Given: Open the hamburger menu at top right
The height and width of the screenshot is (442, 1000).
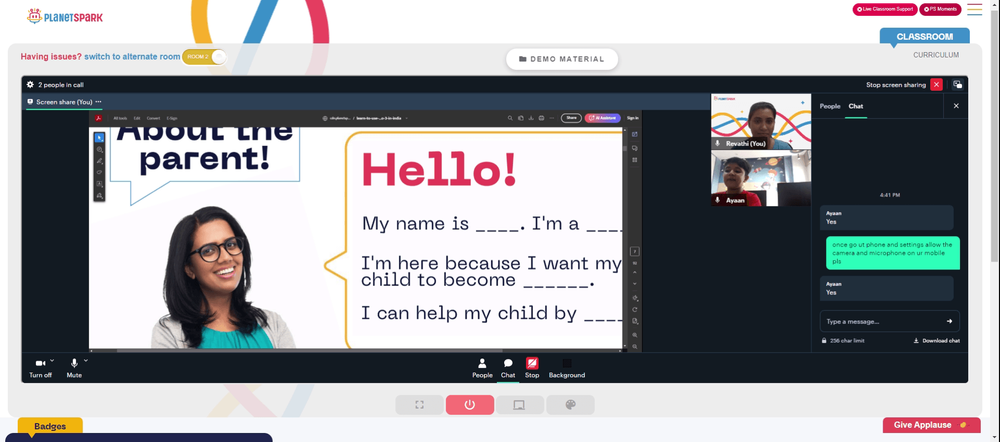Looking at the screenshot, I should point(974,9).
